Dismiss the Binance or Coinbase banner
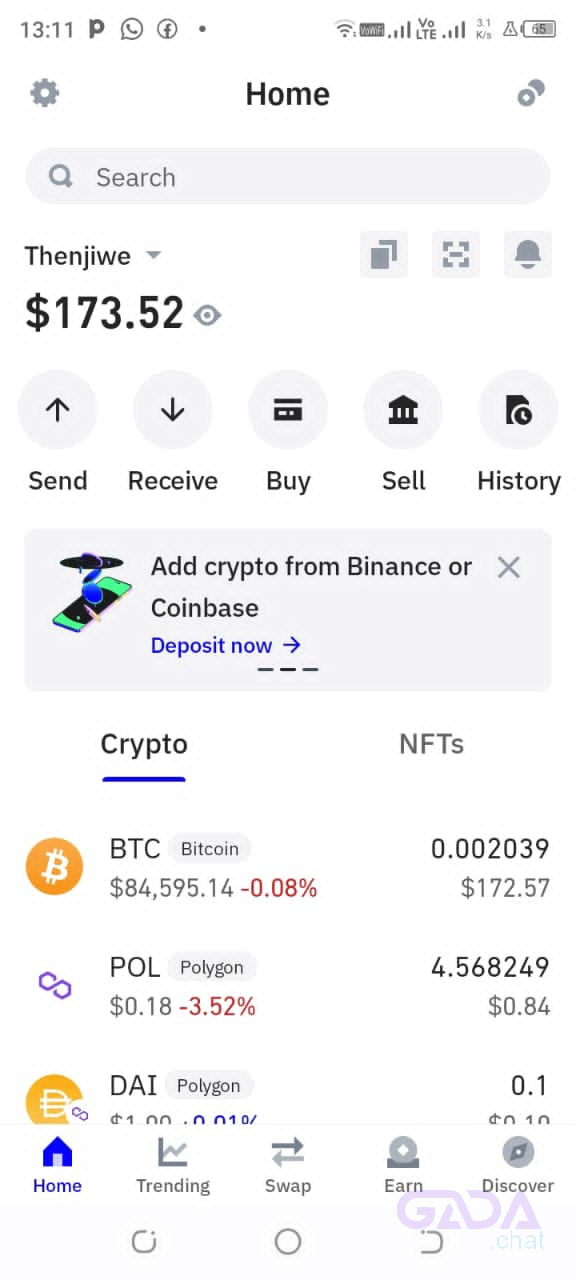 pyautogui.click(x=509, y=568)
